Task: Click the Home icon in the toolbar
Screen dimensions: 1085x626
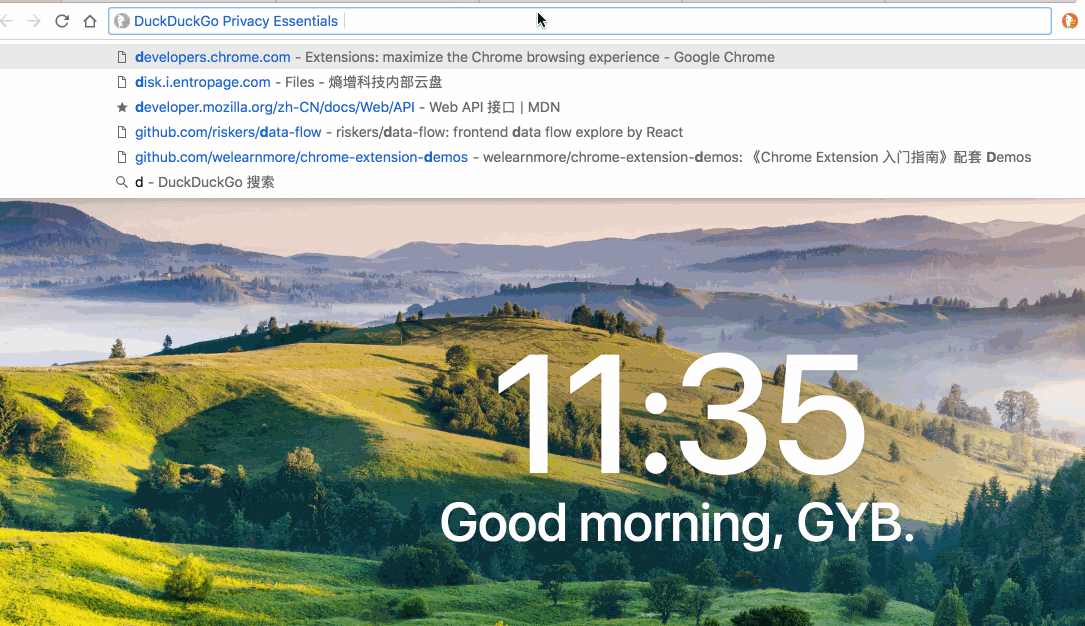Action: click(x=88, y=20)
